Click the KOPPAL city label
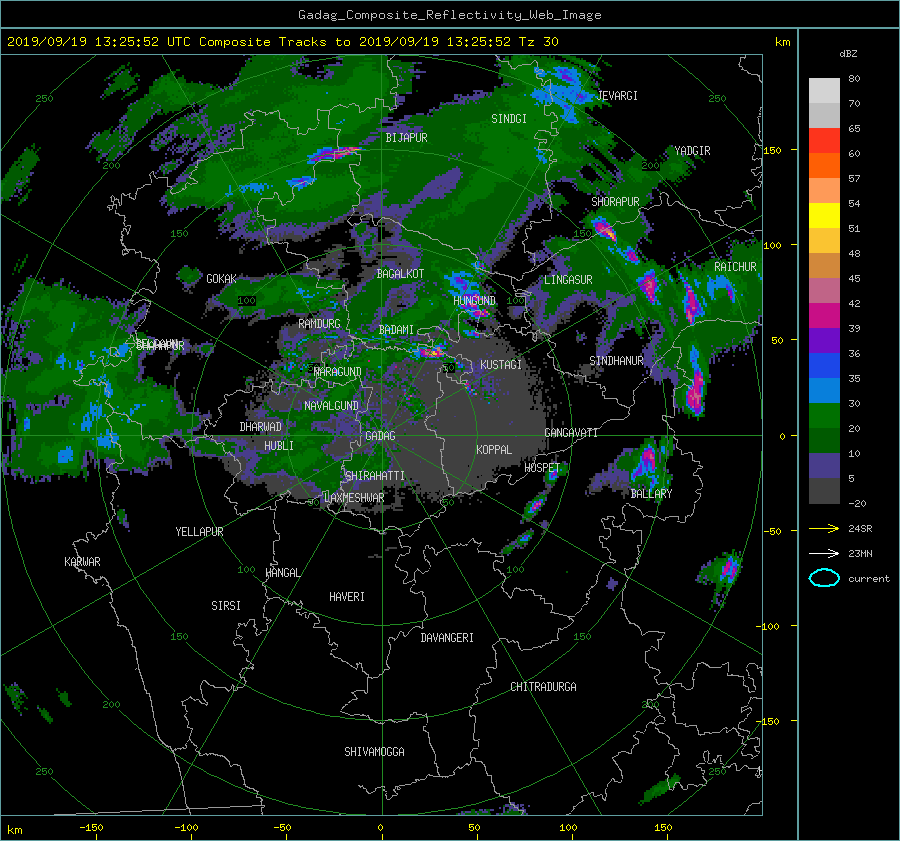Screen dimensions: 900x841 click(494, 449)
